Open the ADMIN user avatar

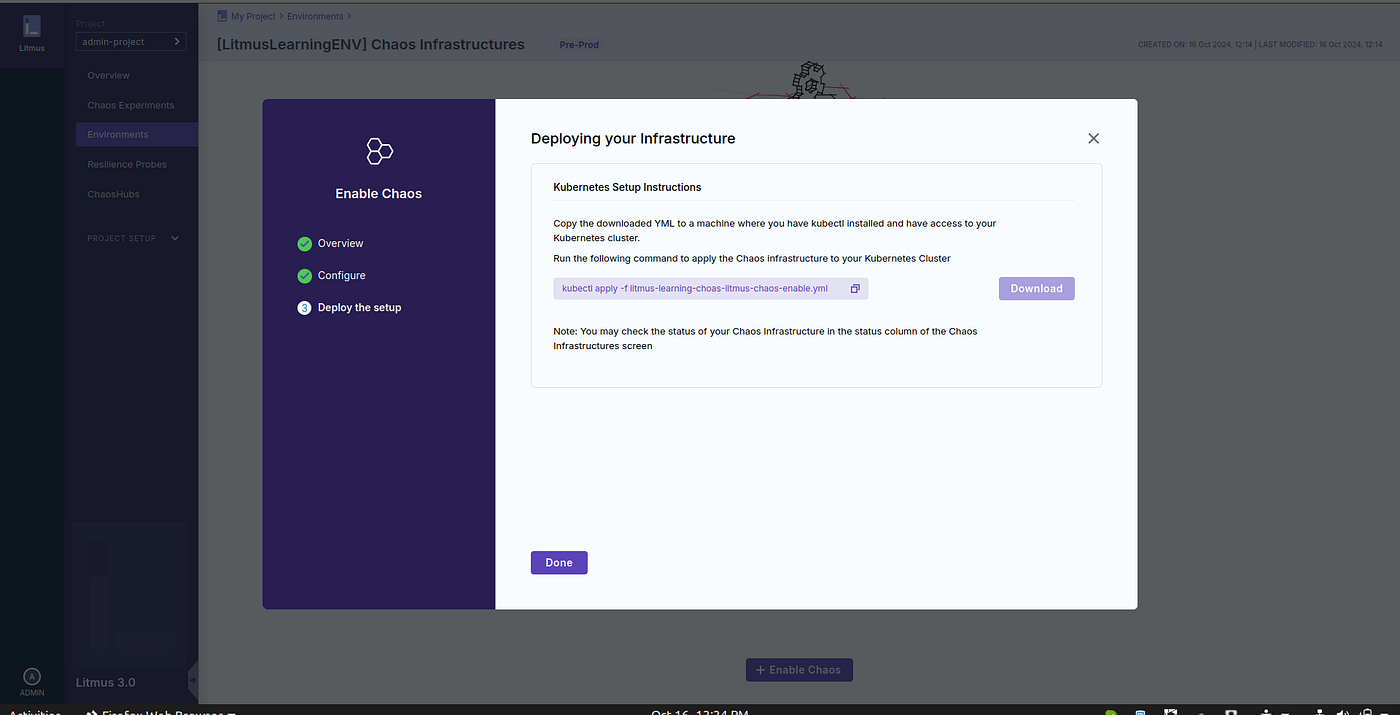(32, 676)
